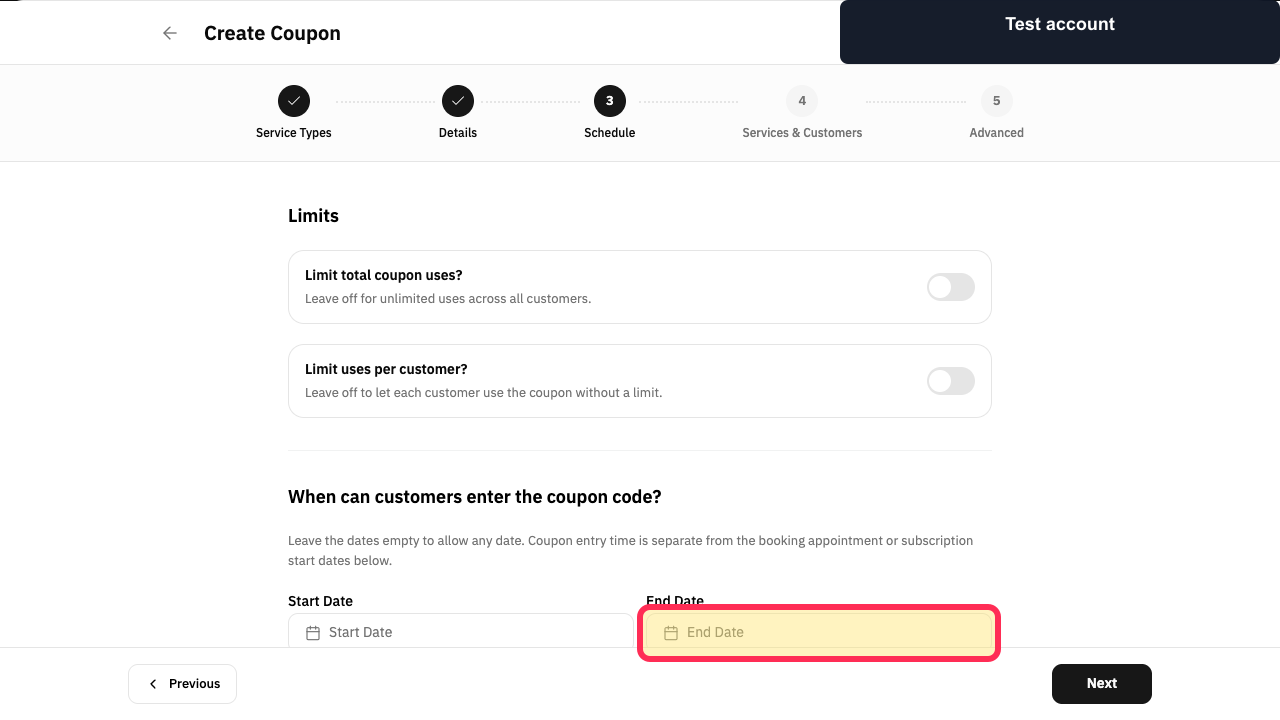This screenshot has height=720, width=1280.
Task: Enable Limit uses per customer toggle
Action: click(951, 381)
